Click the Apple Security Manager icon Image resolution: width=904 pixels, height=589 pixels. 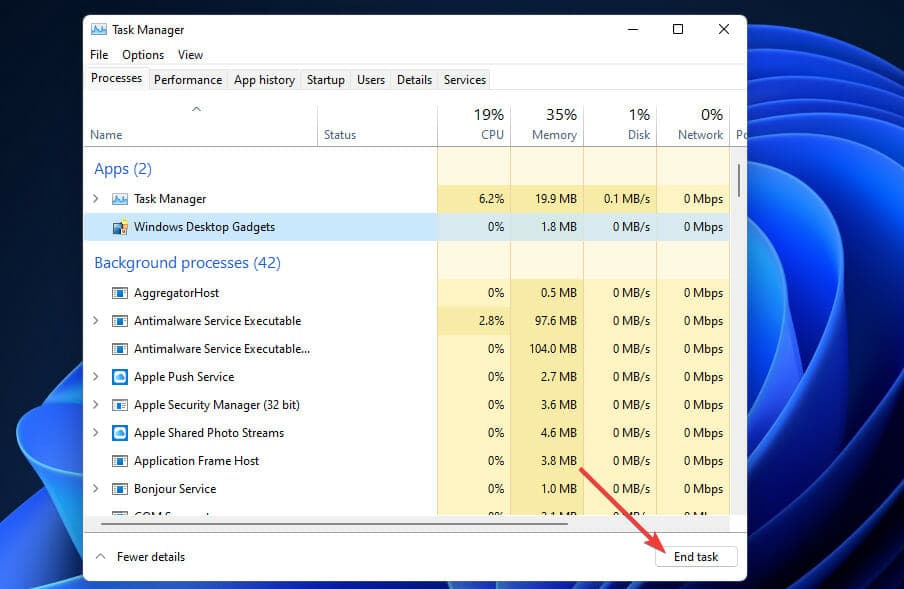coord(119,405)
